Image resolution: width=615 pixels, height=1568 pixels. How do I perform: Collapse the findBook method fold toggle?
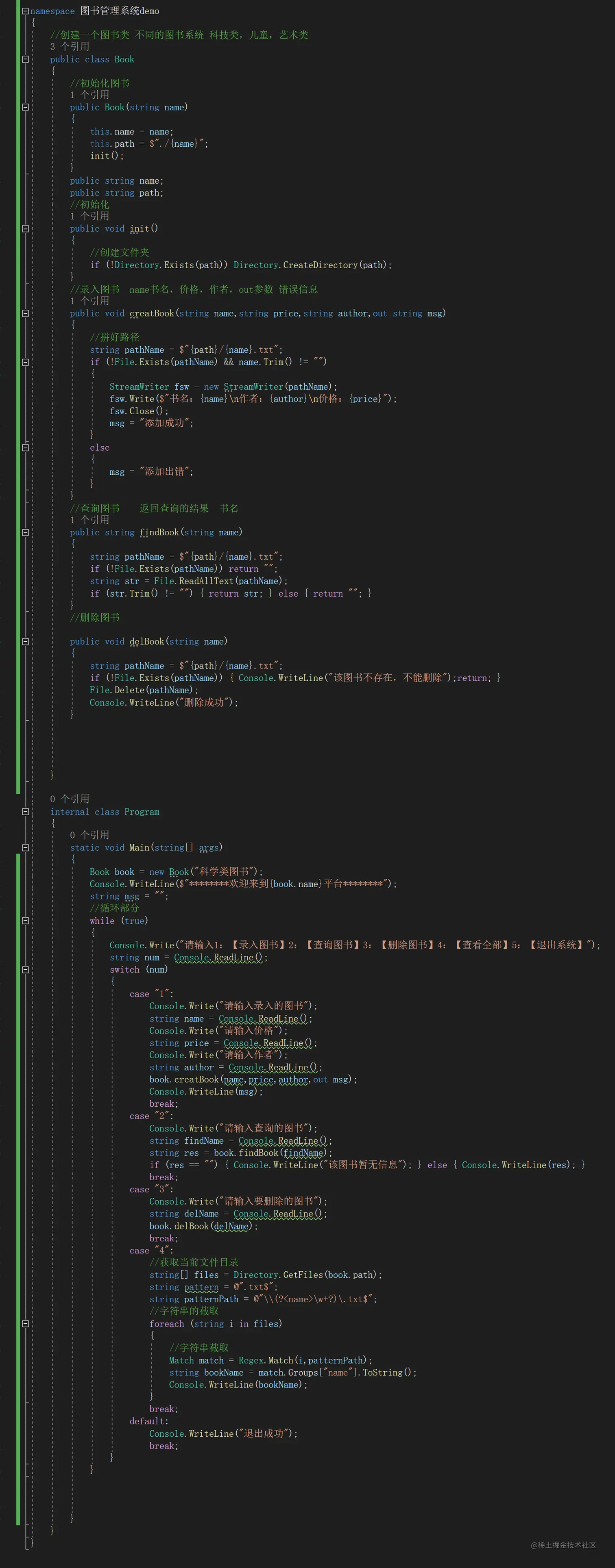26,532
